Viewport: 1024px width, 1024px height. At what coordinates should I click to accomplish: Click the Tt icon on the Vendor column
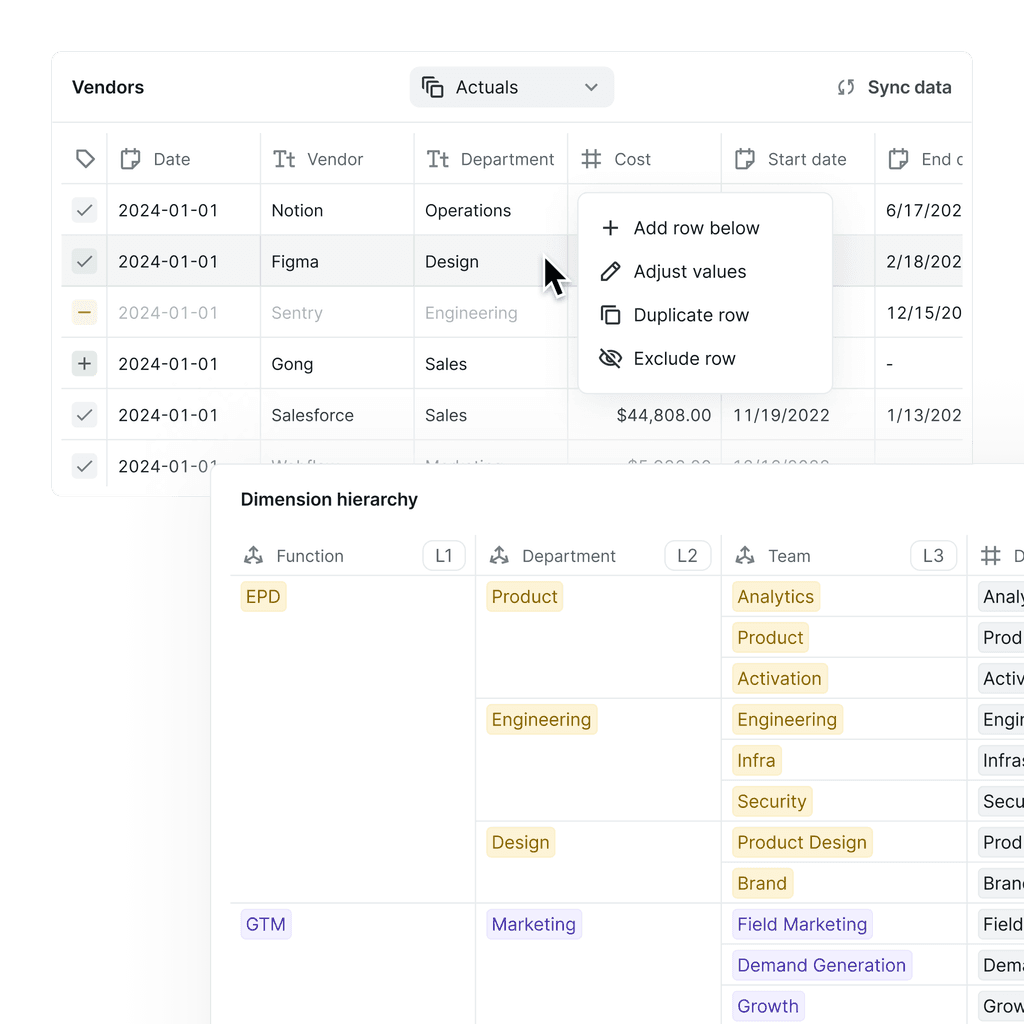pos(284,158)
